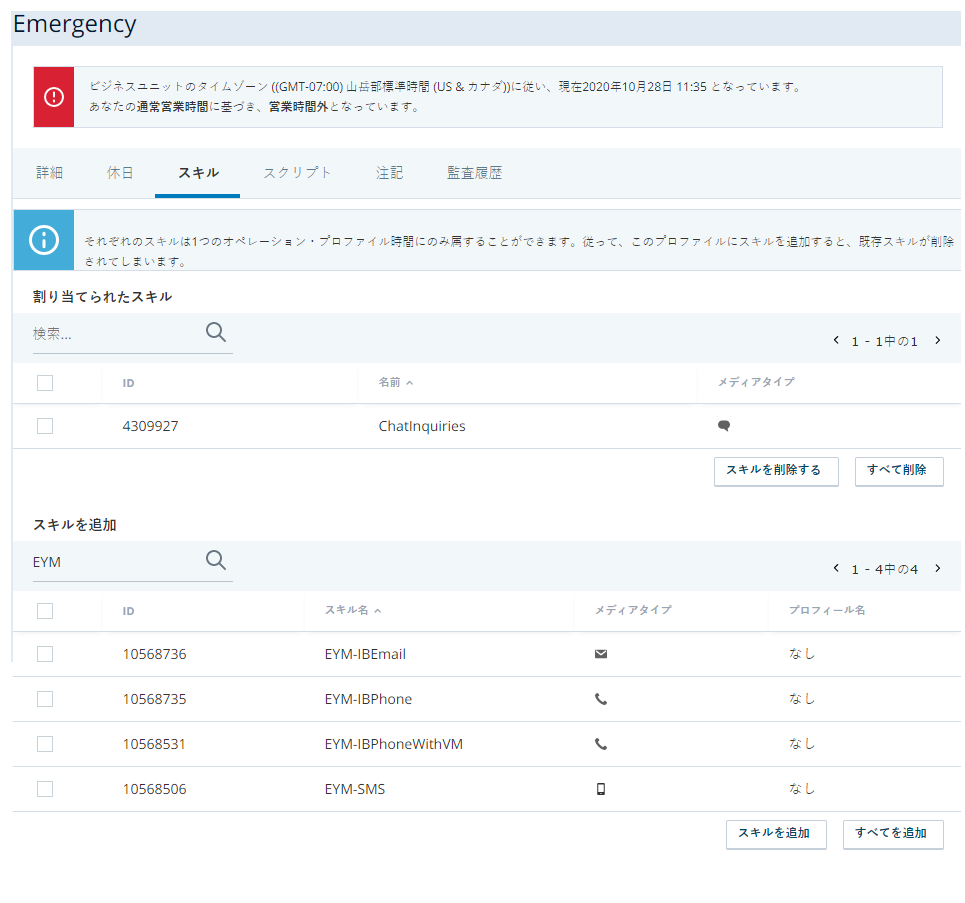
Task: Switch to the スクリプト tab
Action: pyautogui.click(x=297, y=173)
